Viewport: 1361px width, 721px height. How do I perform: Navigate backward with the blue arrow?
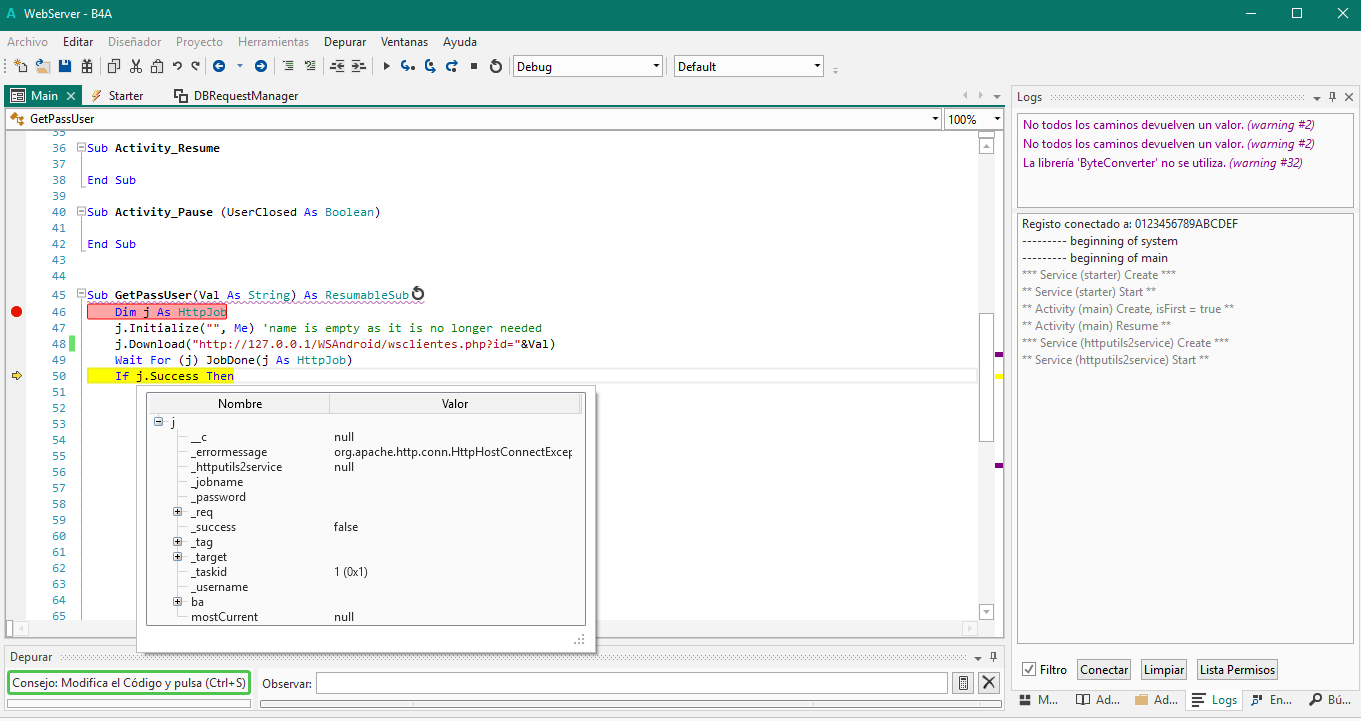pyautogui.click(x=219, y=67)
